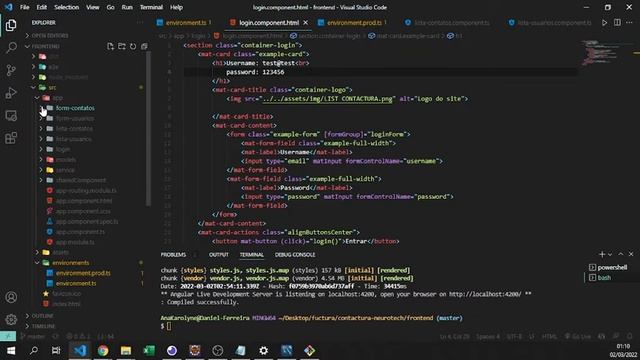This screenshot has width=640, height=360.
Task: Open the new terminal profile dropdown arrow
Action: (x=610, y=254)
